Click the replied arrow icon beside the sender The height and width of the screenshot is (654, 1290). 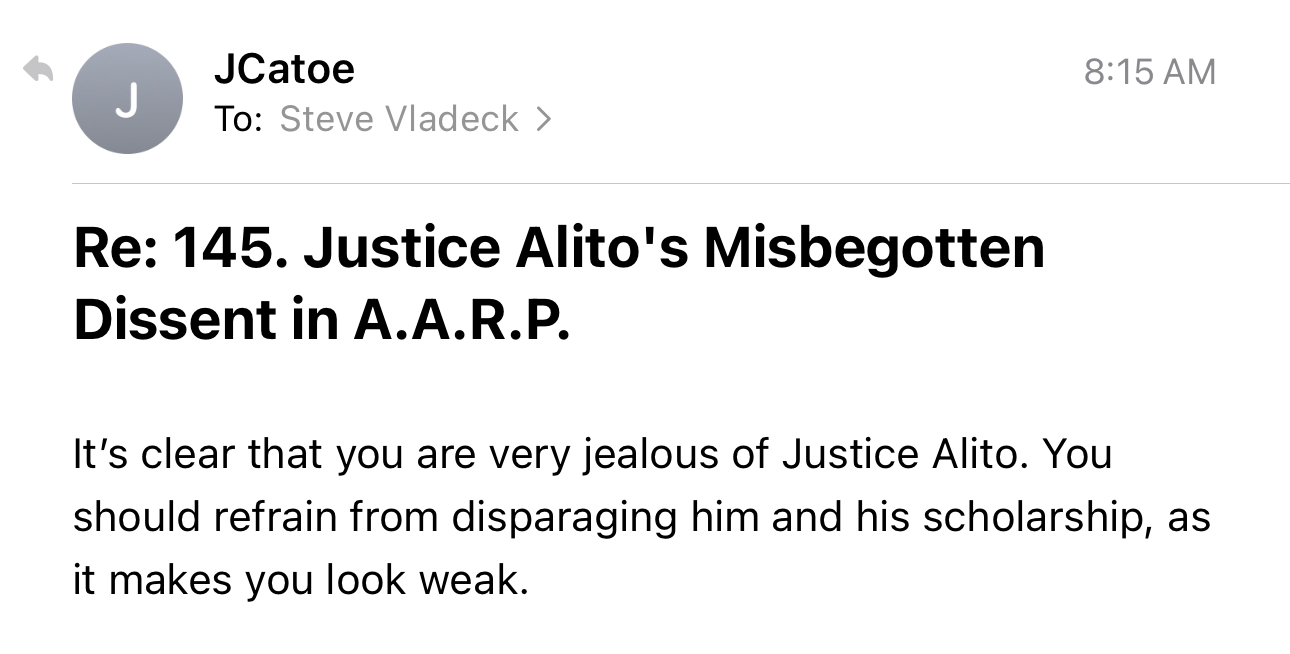39,70
